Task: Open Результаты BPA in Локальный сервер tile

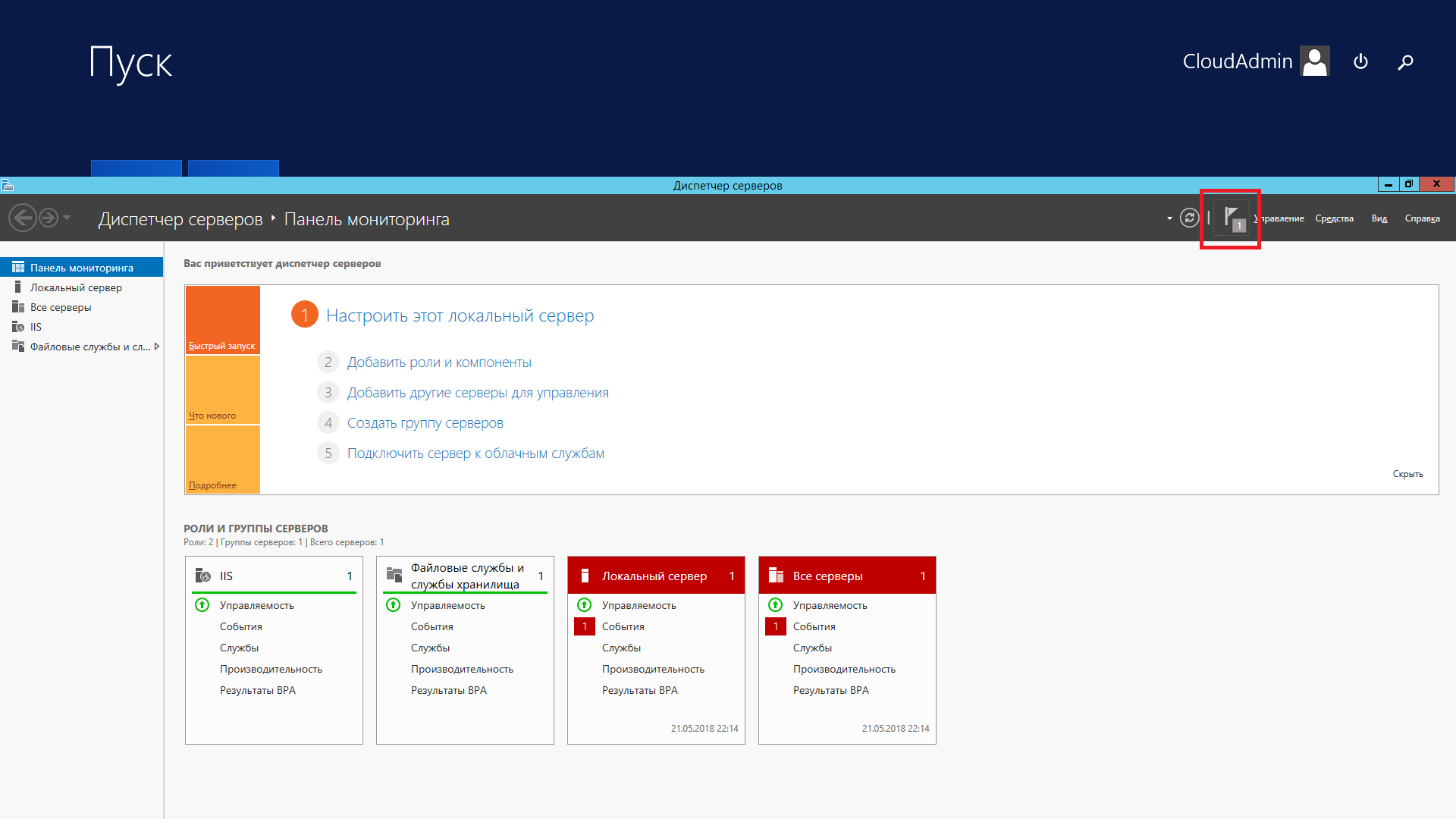Action: click(x=640, y=690)
